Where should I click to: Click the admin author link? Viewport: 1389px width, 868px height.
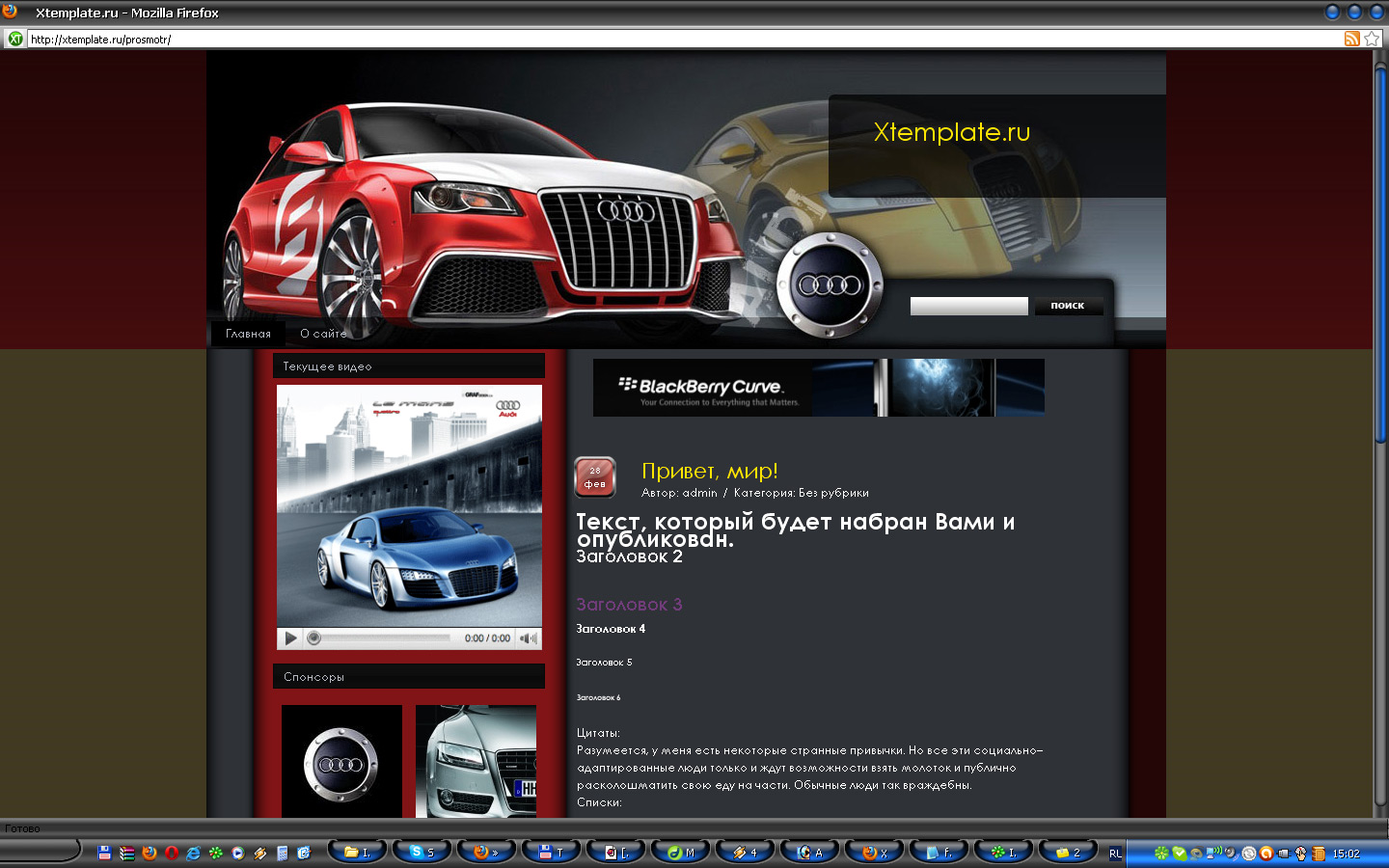click(x=699, y=493)
